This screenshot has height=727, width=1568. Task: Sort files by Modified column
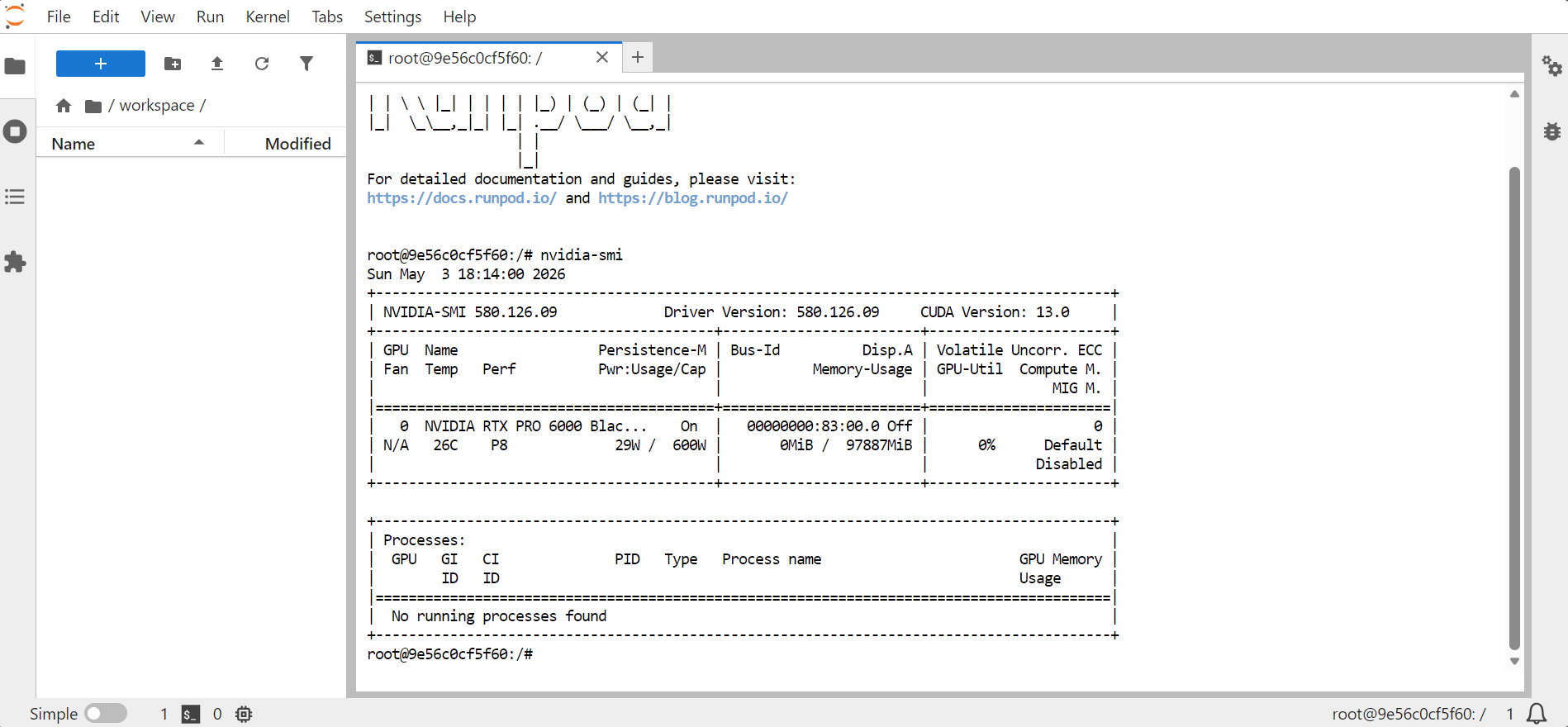coord(286,144)
